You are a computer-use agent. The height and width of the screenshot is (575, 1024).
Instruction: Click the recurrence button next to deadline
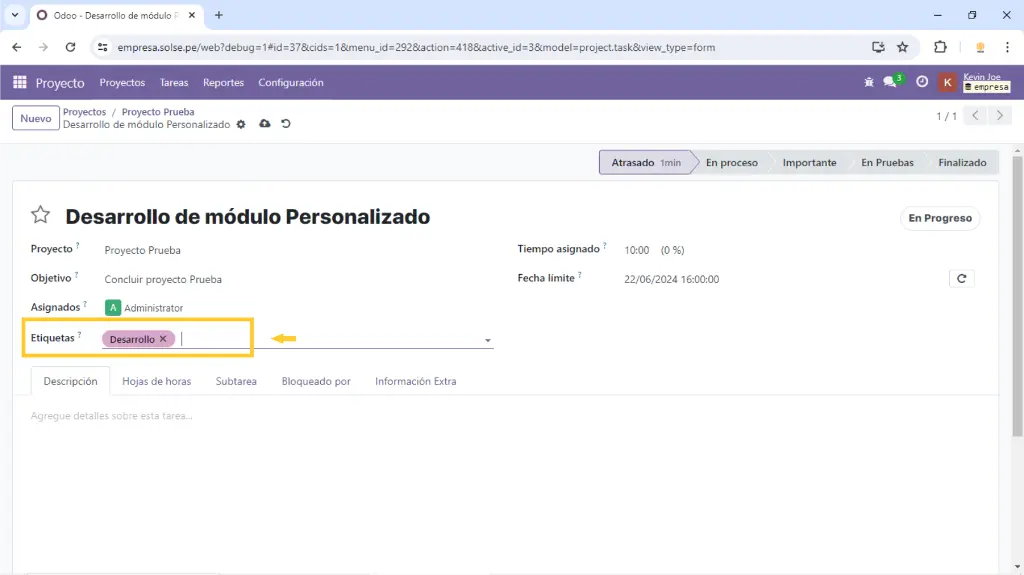(x=961, y=279)
